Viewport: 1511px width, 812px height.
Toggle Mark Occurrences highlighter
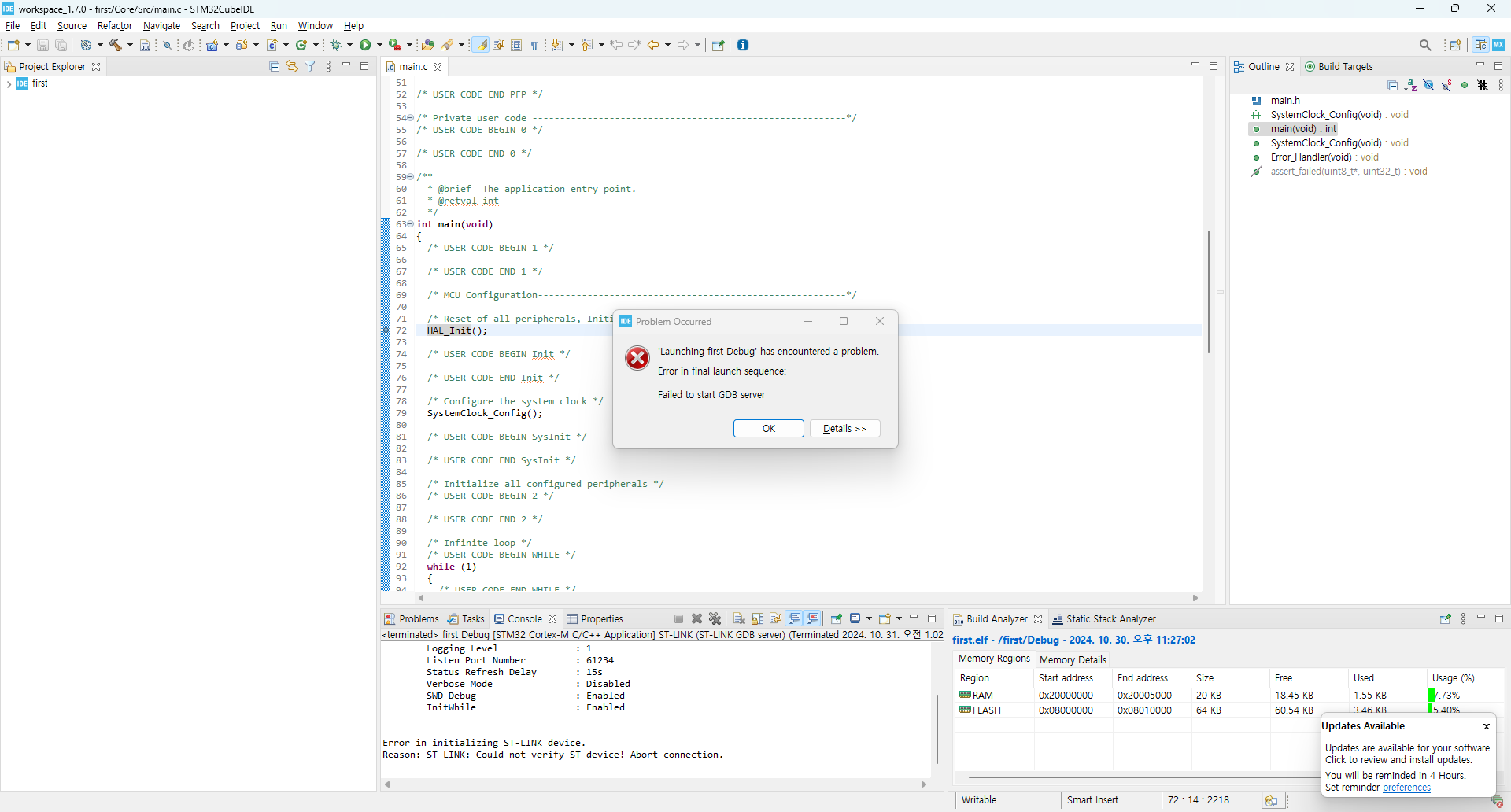click(x=480, y=45)
